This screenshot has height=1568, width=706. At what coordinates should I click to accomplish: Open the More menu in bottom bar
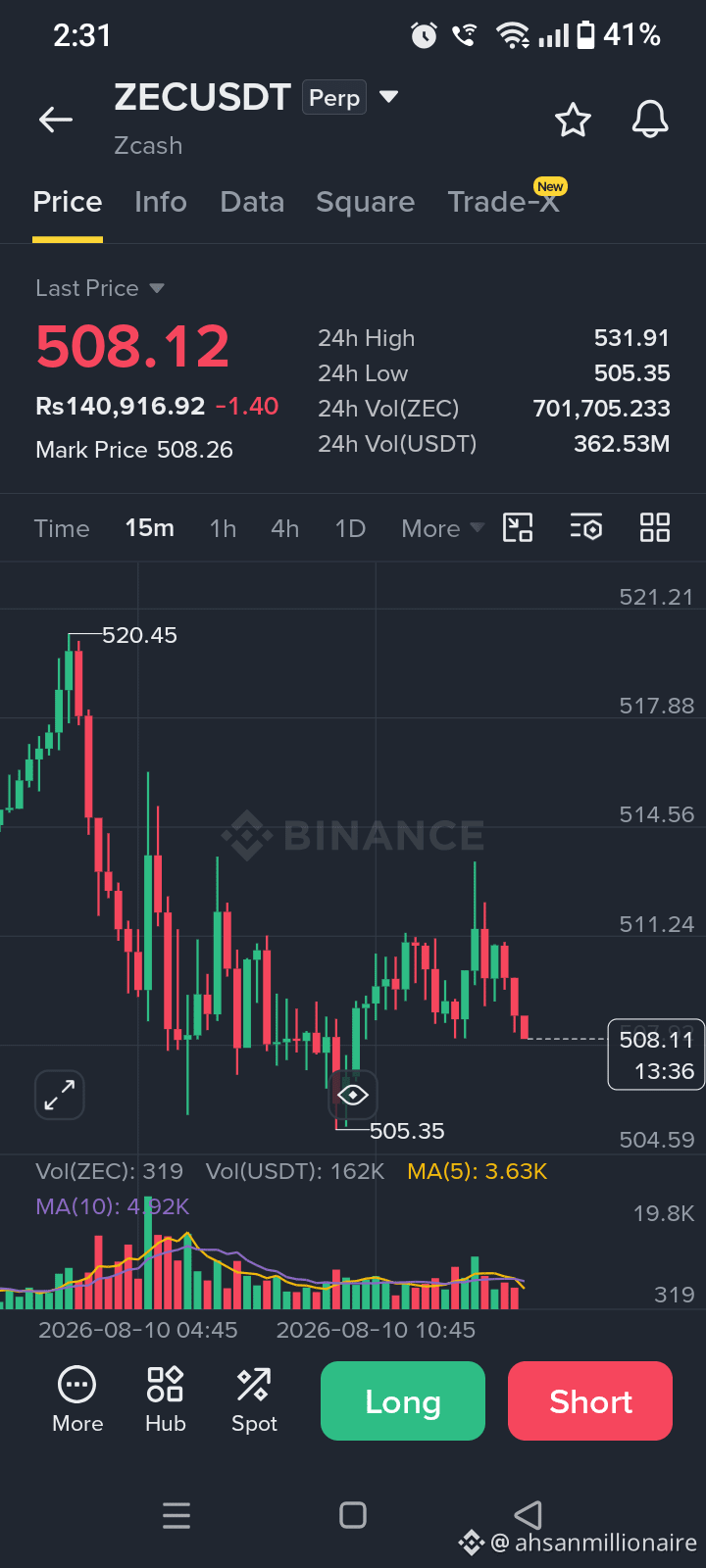77,1399
